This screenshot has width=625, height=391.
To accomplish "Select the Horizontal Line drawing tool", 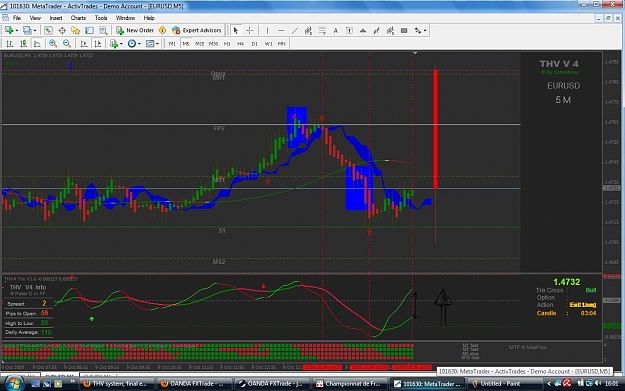I will click(281, 30).
